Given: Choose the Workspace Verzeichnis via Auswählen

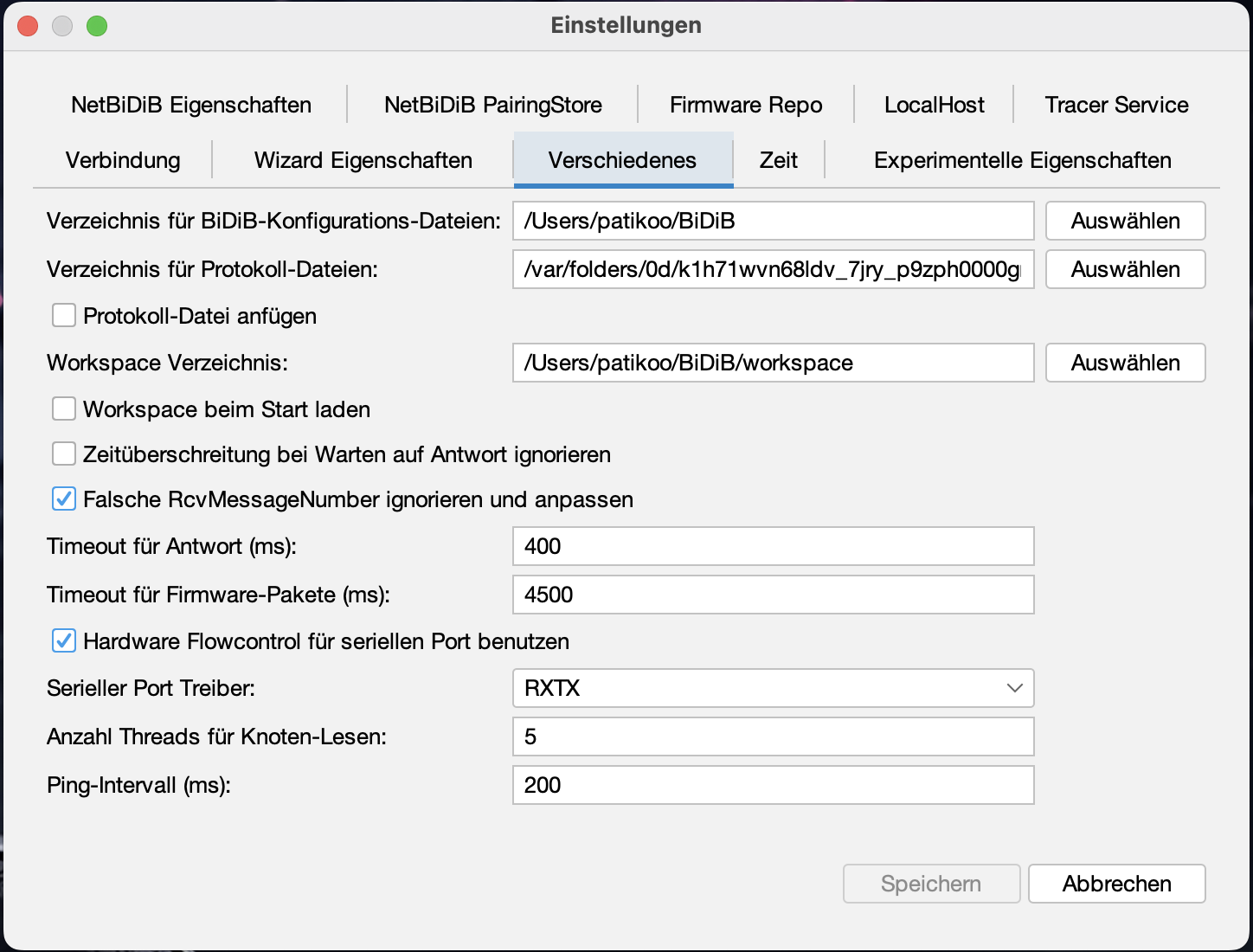Looking at the screenshot, I should point(1125,363).
